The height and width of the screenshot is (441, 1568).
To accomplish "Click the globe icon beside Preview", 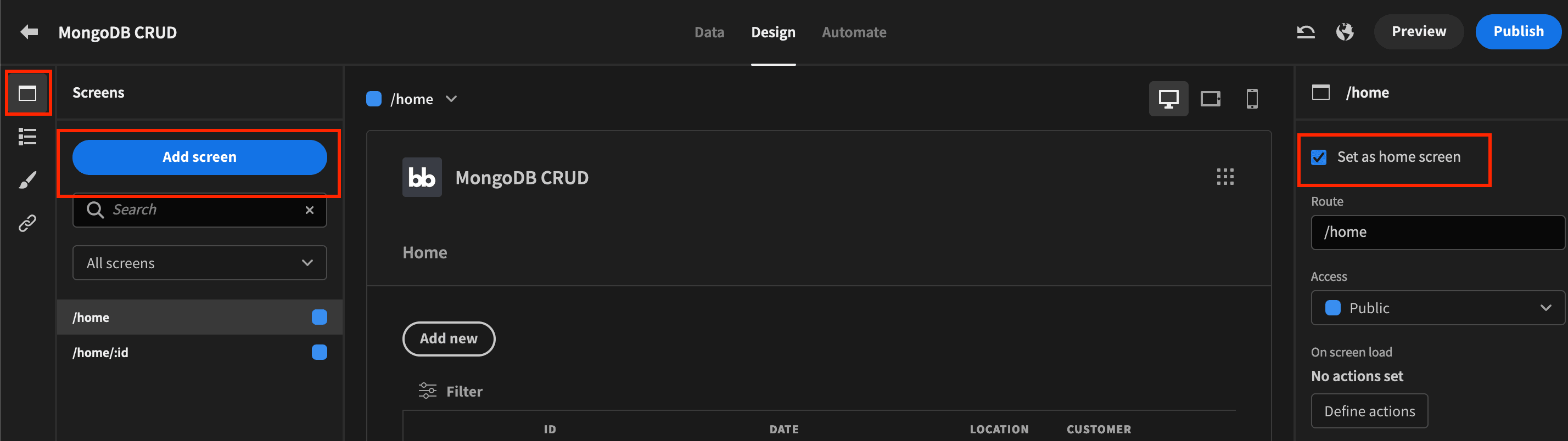I will tap(1345, 32).
